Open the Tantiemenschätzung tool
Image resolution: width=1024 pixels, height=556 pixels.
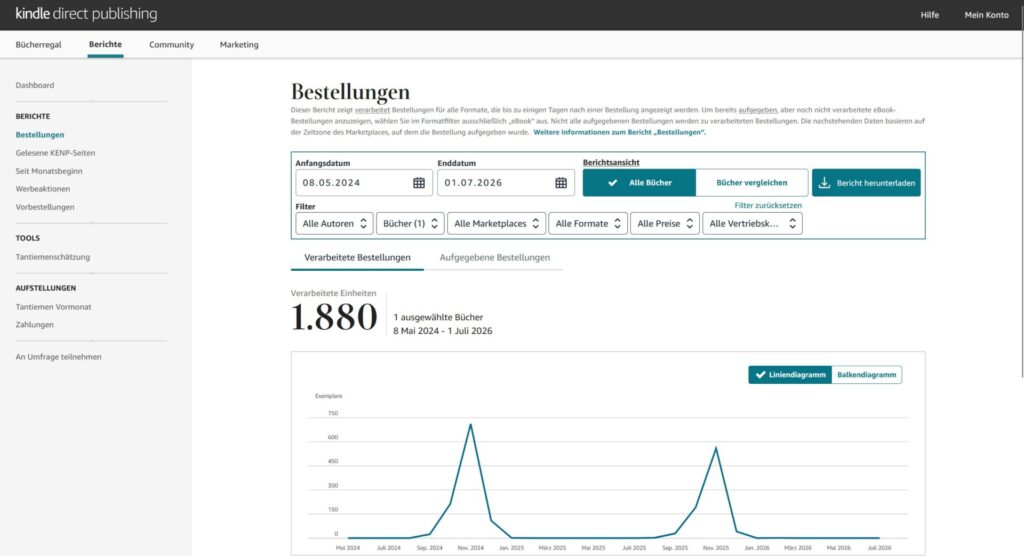tap(53, 257)
